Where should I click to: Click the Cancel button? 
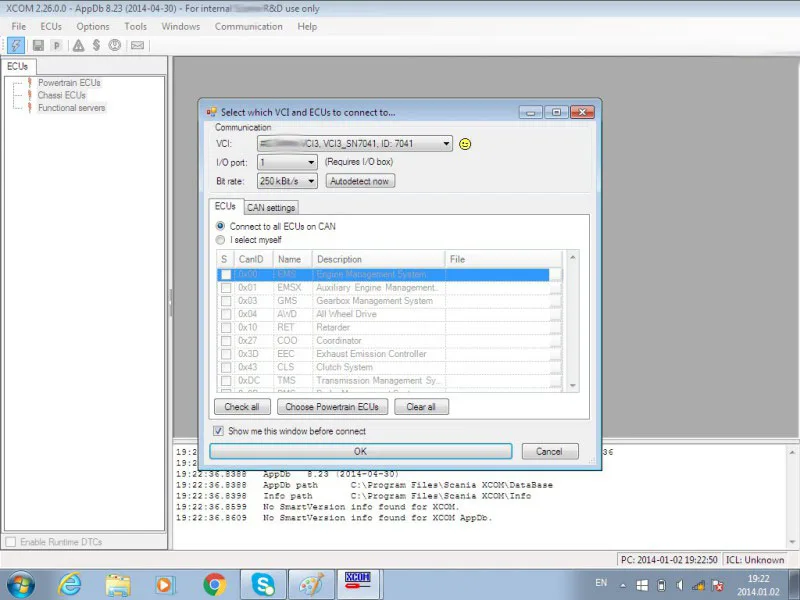549,452
